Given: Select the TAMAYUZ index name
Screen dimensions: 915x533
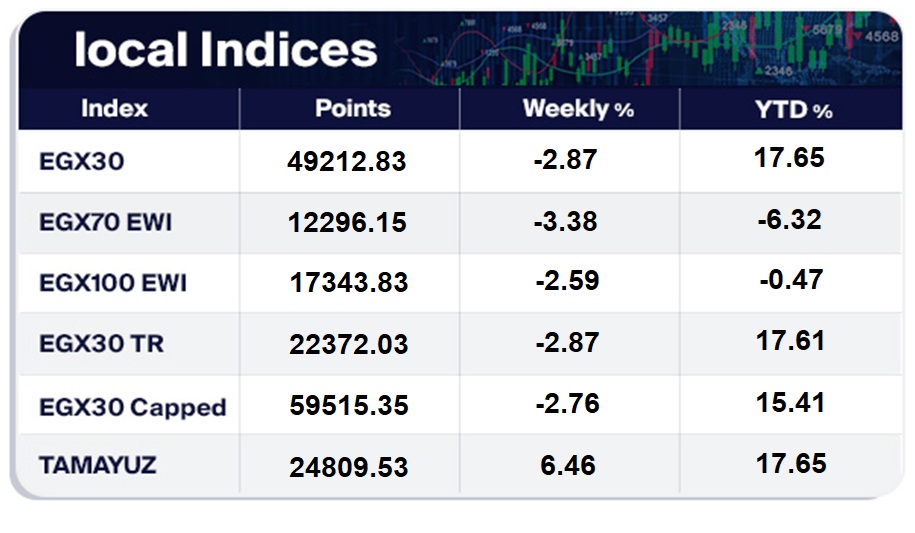Looking at the screenshot, I should pyautogui.click(x=97, y=465).
